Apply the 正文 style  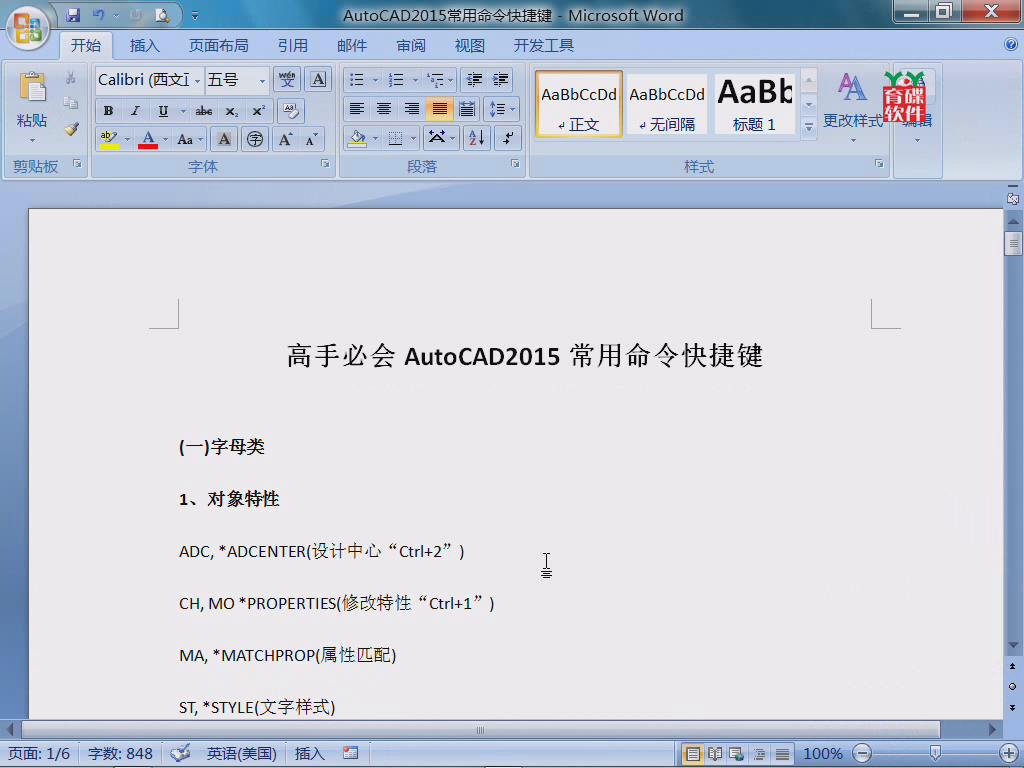click(x=579, y=104)
